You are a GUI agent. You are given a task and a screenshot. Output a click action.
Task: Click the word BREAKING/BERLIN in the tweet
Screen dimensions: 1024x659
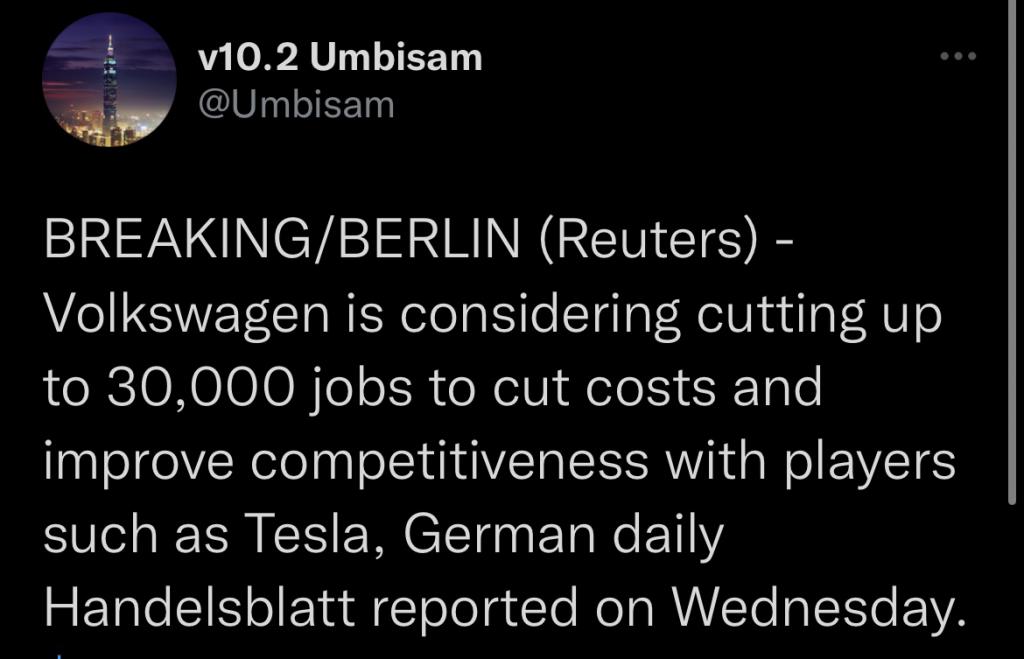click(282, 240)
